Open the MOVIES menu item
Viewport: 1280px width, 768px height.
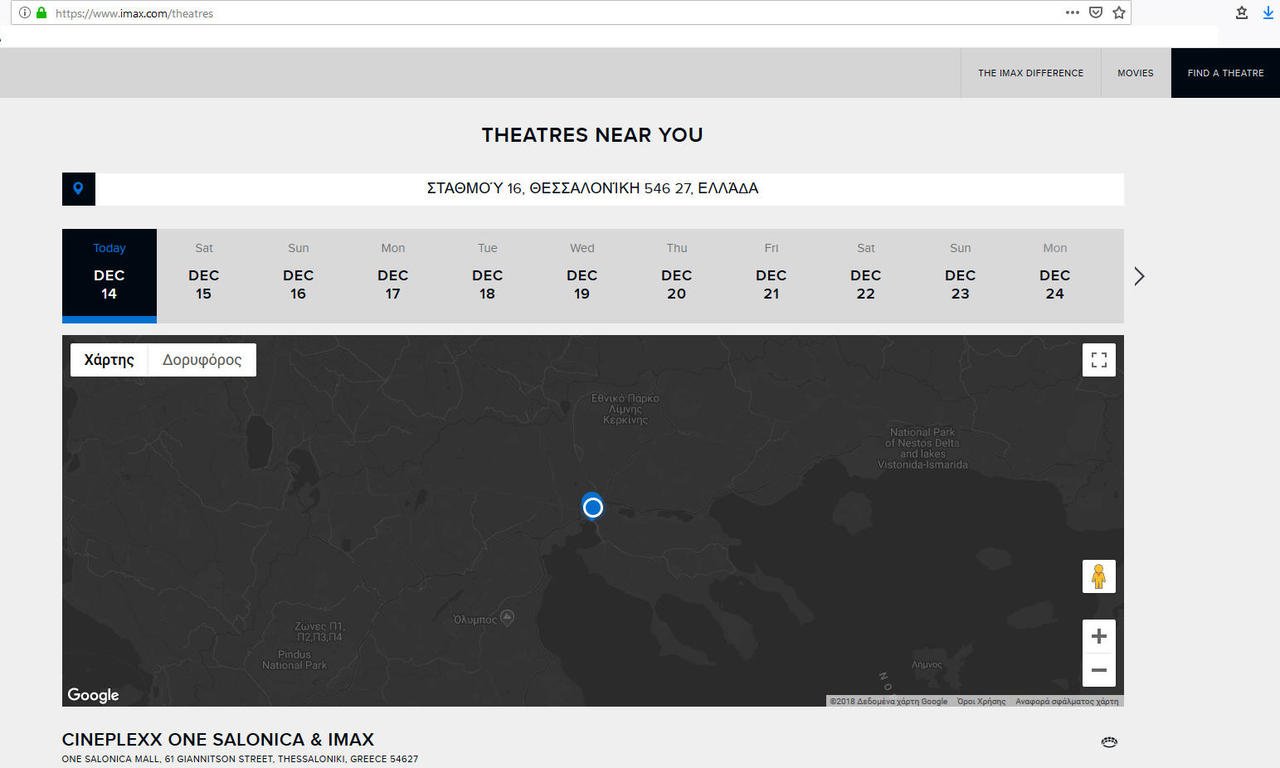tap(1135, 73)
